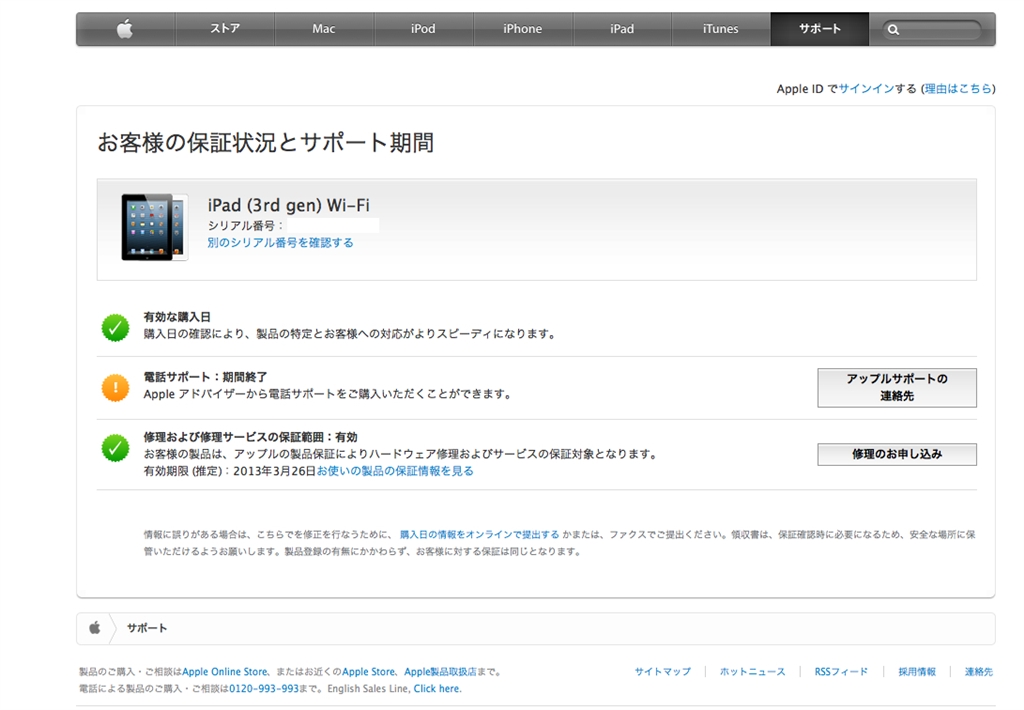Open the 理由はこちら link
This screenshot has height=710, width=1024.
click(x=958, y=89)
